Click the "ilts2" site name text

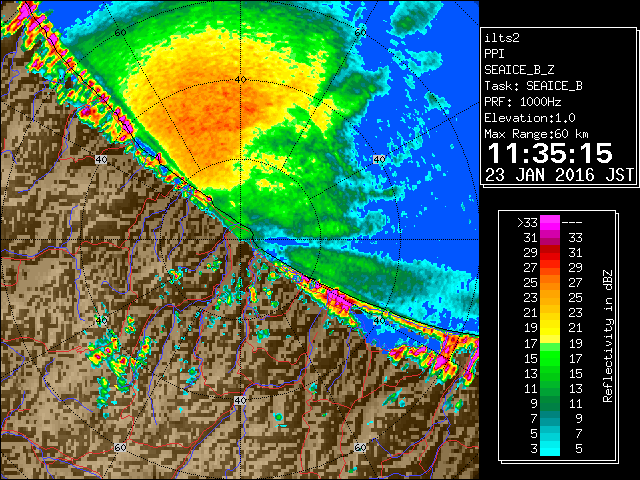coord(502,38)
